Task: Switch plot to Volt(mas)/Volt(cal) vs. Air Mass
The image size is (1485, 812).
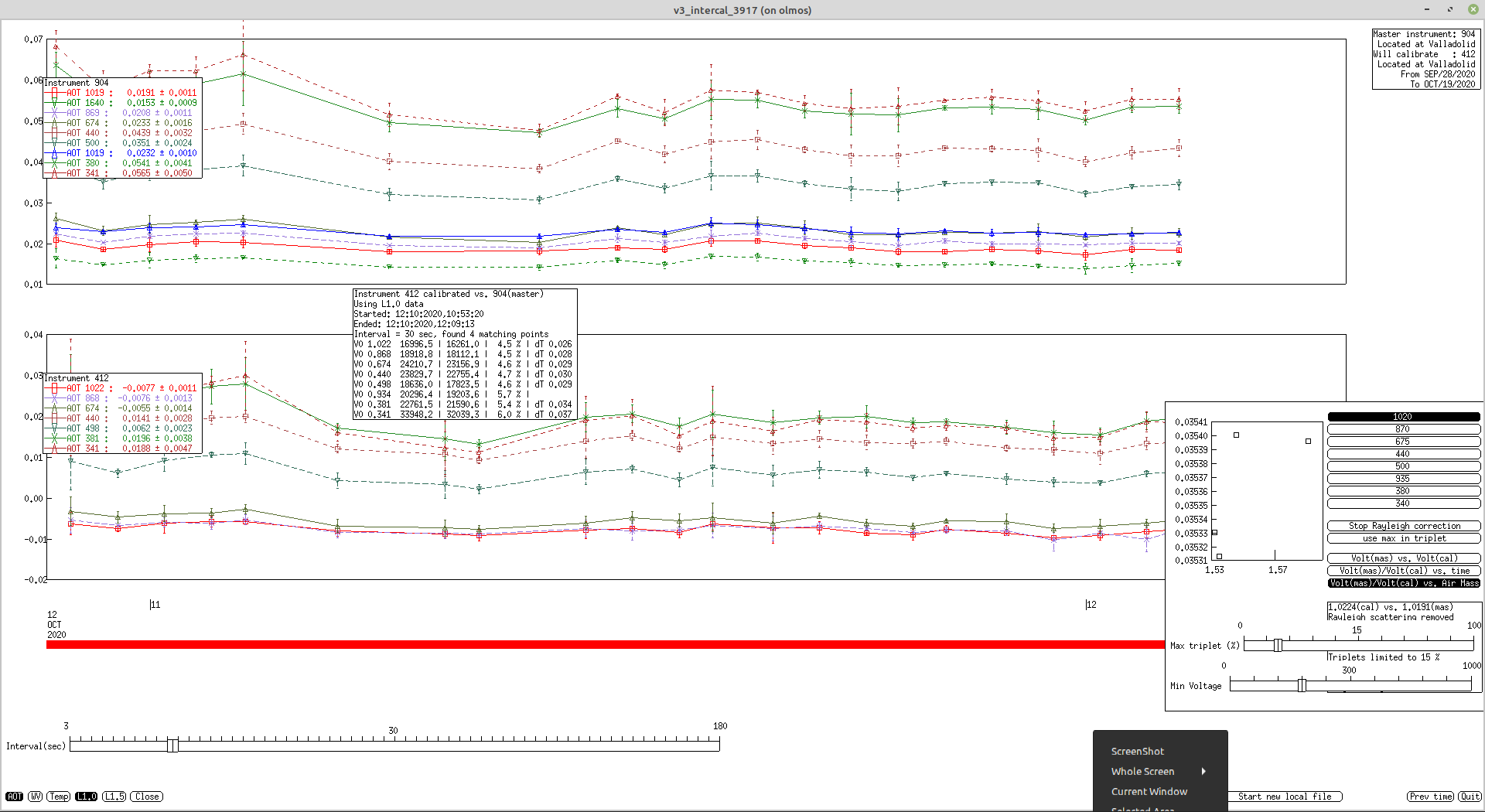Action: [x=1404, y=583]
